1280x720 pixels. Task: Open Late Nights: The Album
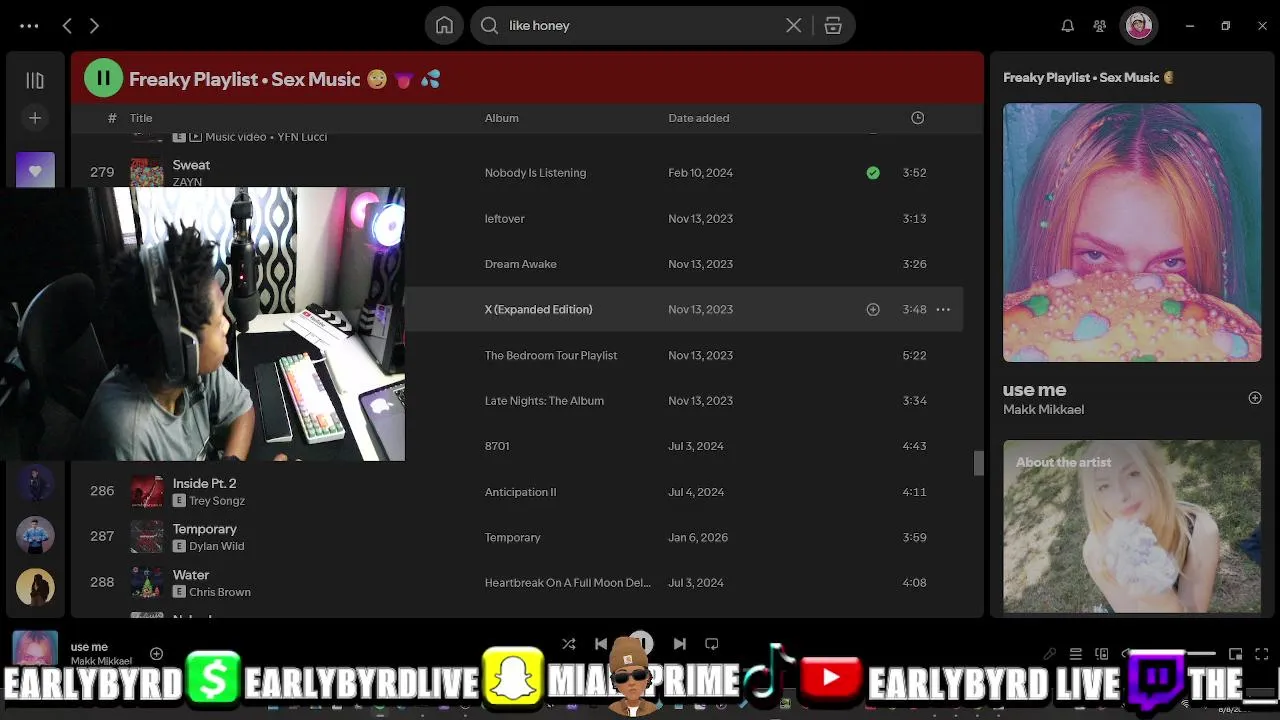point(544,401)
